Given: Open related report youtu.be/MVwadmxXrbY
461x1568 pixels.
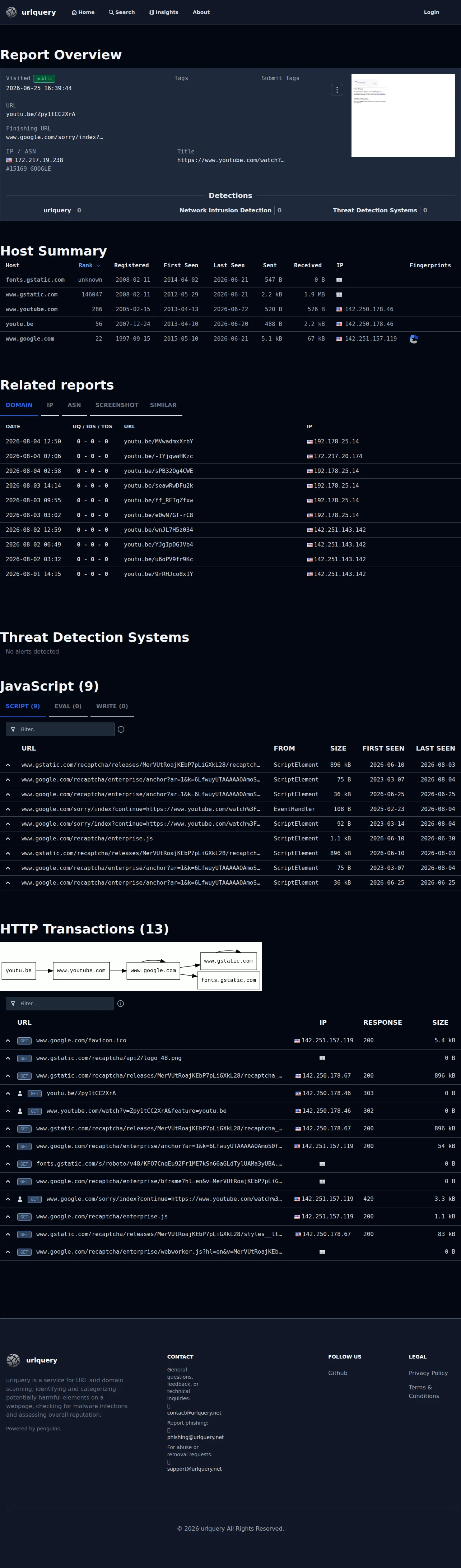Looking at the screenshot, I should pyautogui.click(x=159, y=441).
